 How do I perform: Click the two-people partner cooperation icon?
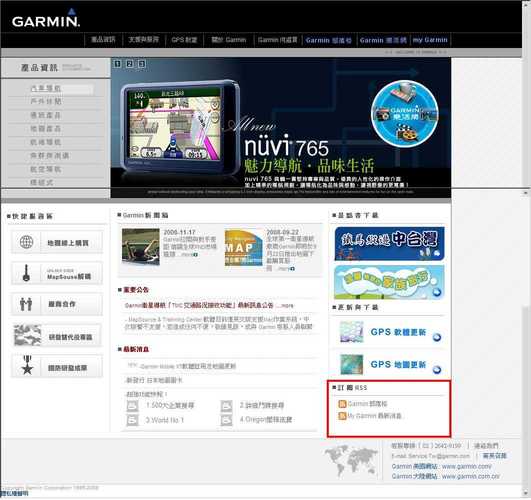click(26, 304)
